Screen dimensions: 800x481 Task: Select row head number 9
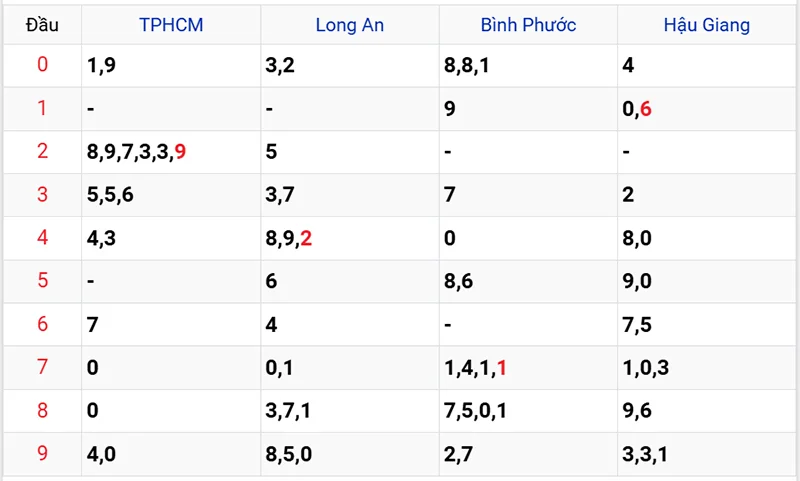pyautogui.click(x=42, y=454)
